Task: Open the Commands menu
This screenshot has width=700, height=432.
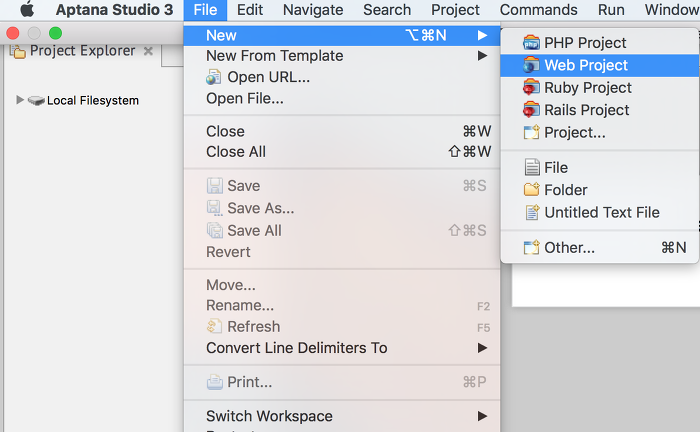Action: coord(538,10)
